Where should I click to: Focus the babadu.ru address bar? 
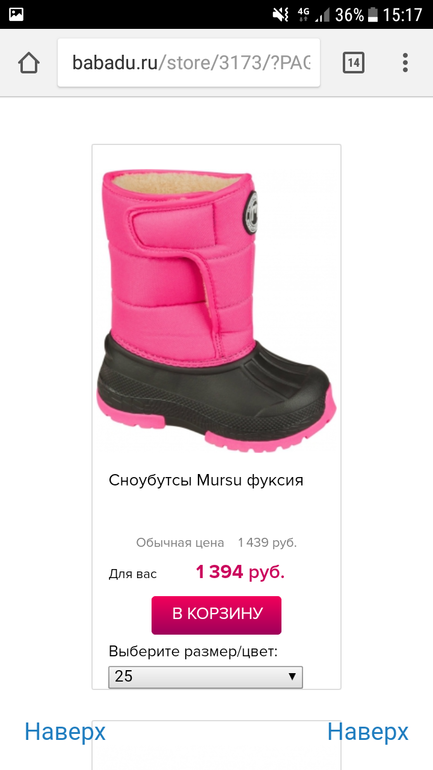click(x=189, y=63)
